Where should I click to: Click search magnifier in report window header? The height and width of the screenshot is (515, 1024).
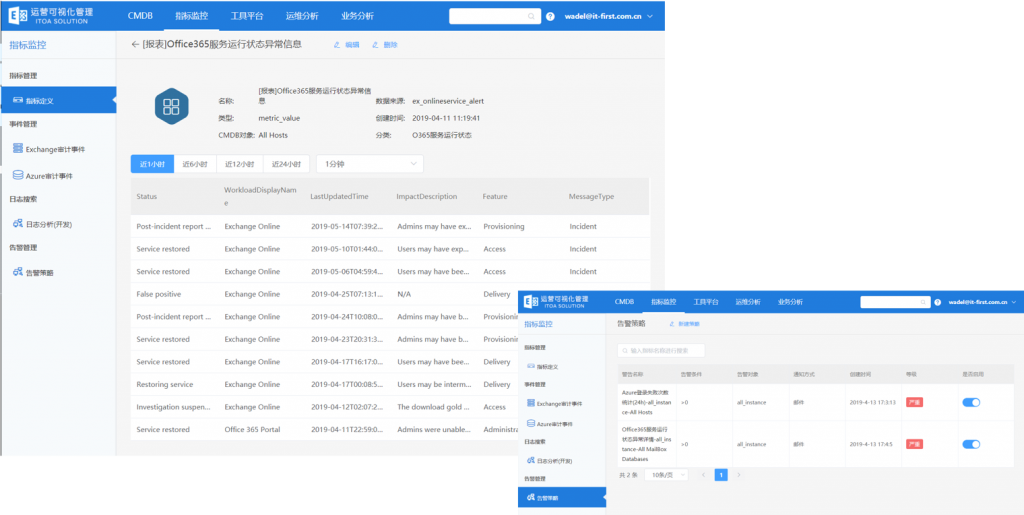click(531, 16)
